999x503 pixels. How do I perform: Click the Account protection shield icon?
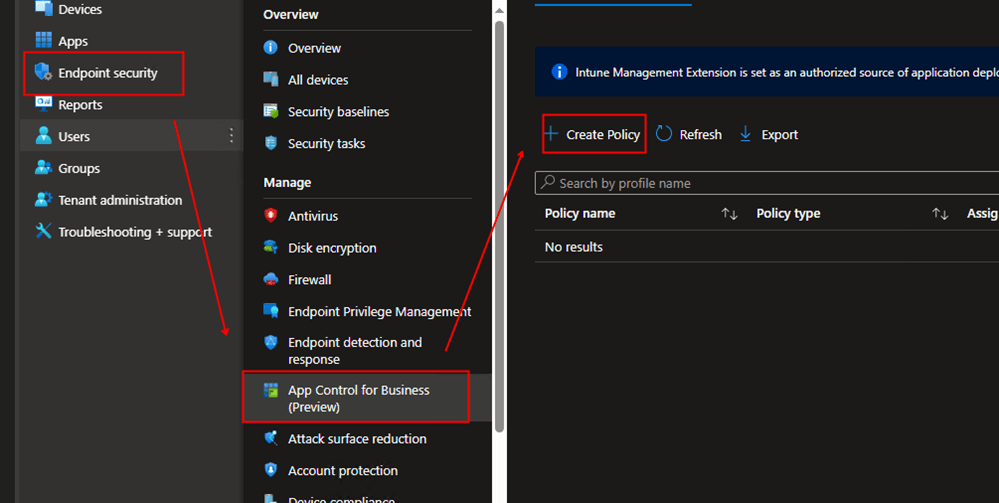[271, 470]
